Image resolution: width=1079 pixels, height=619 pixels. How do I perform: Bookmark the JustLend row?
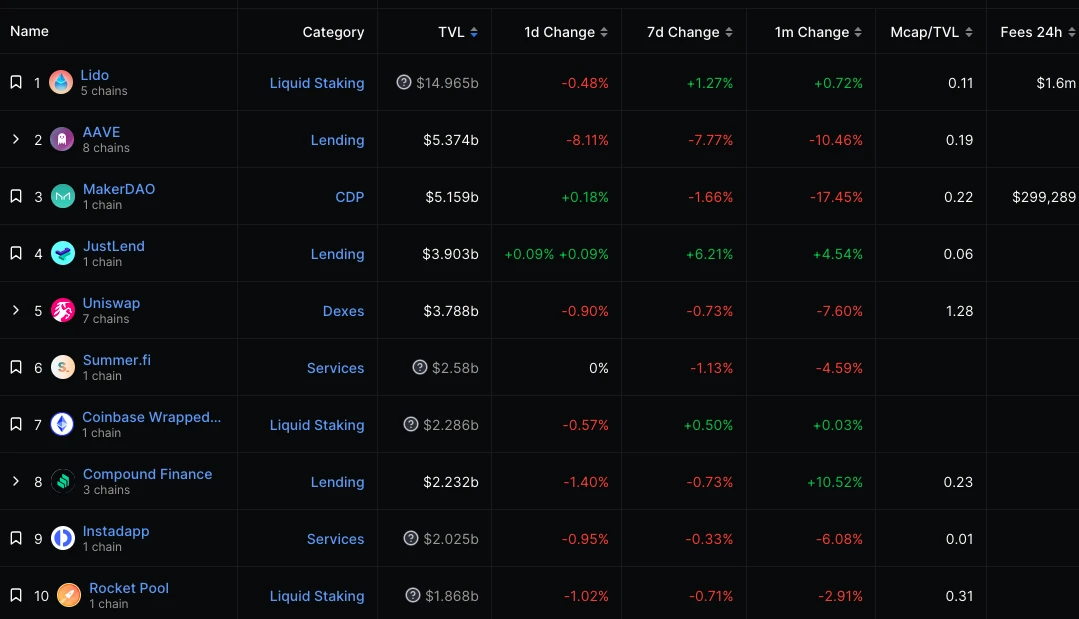[16, 254]
